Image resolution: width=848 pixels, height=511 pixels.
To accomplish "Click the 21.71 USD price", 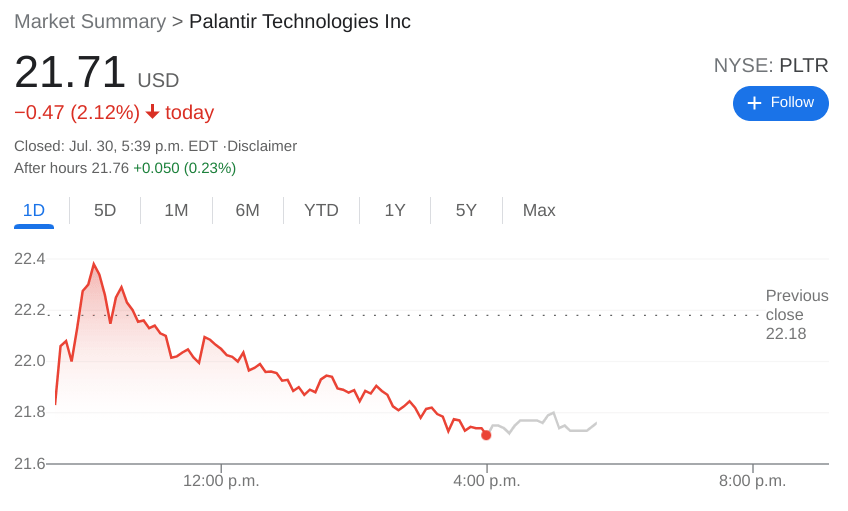I will click(96, 73).
